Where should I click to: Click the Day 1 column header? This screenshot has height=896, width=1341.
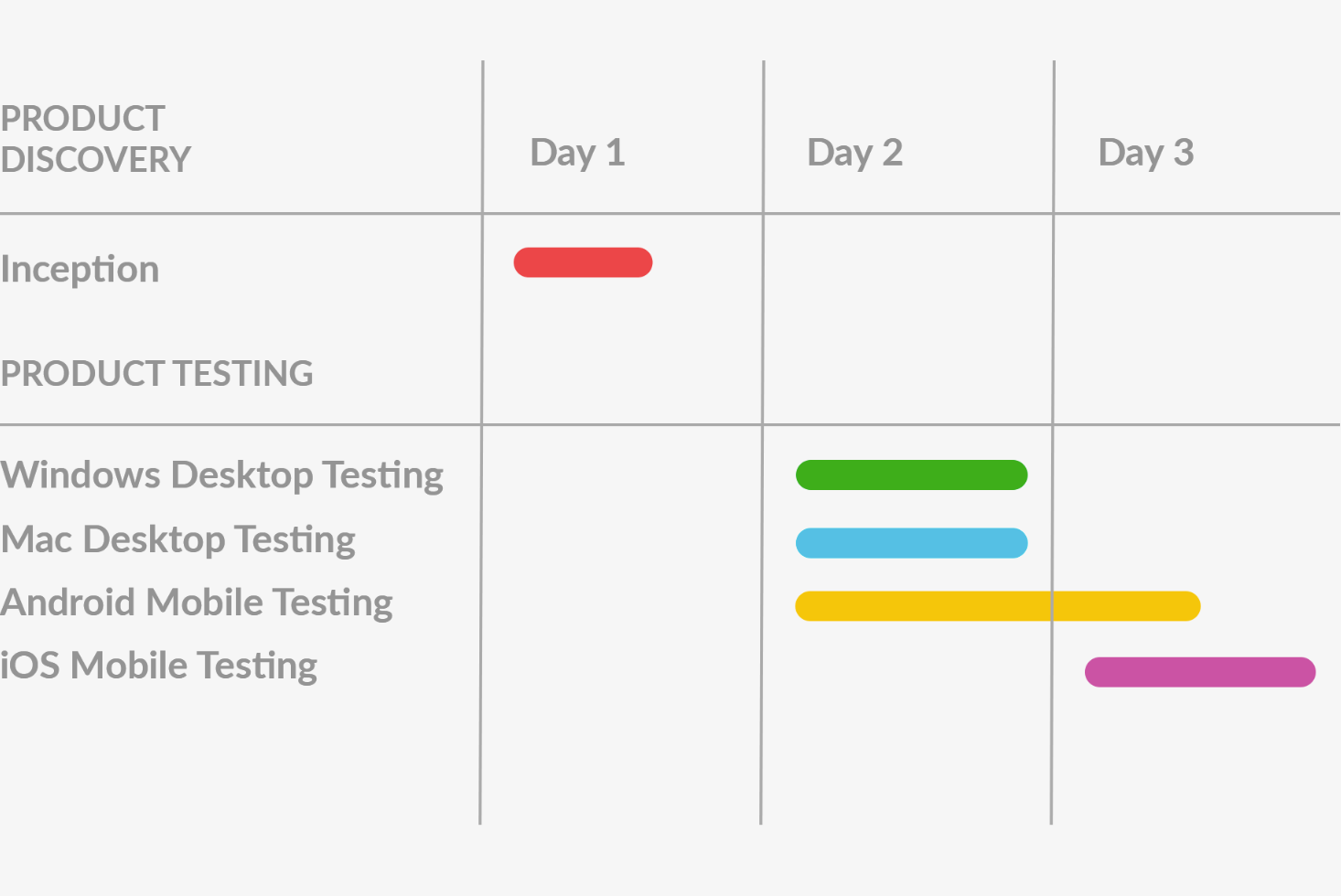click(x=578, y=153)
